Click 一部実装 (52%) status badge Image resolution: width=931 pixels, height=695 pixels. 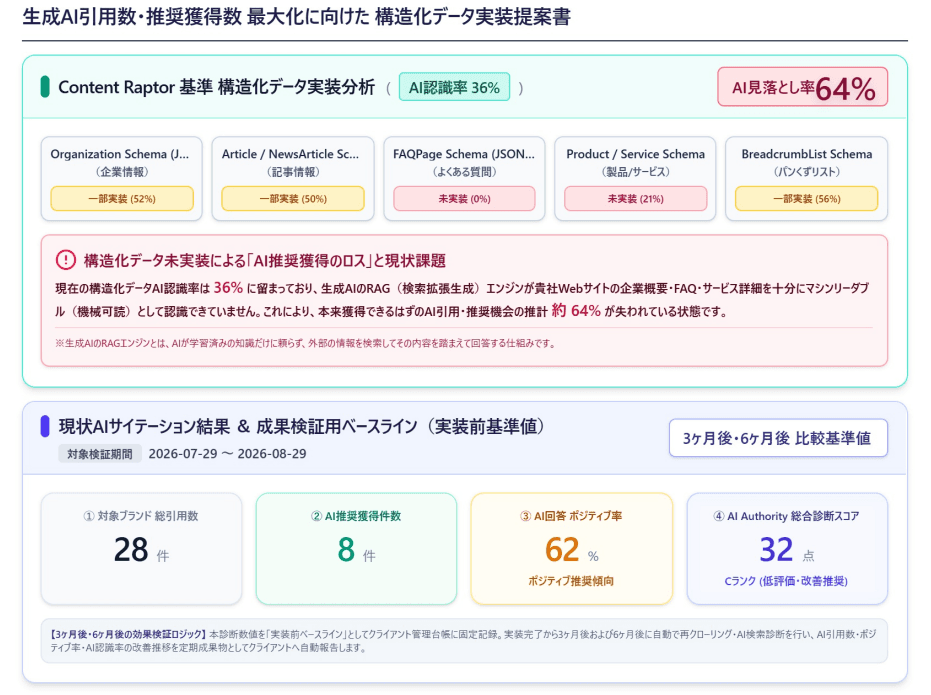click(x=122, y=199)
